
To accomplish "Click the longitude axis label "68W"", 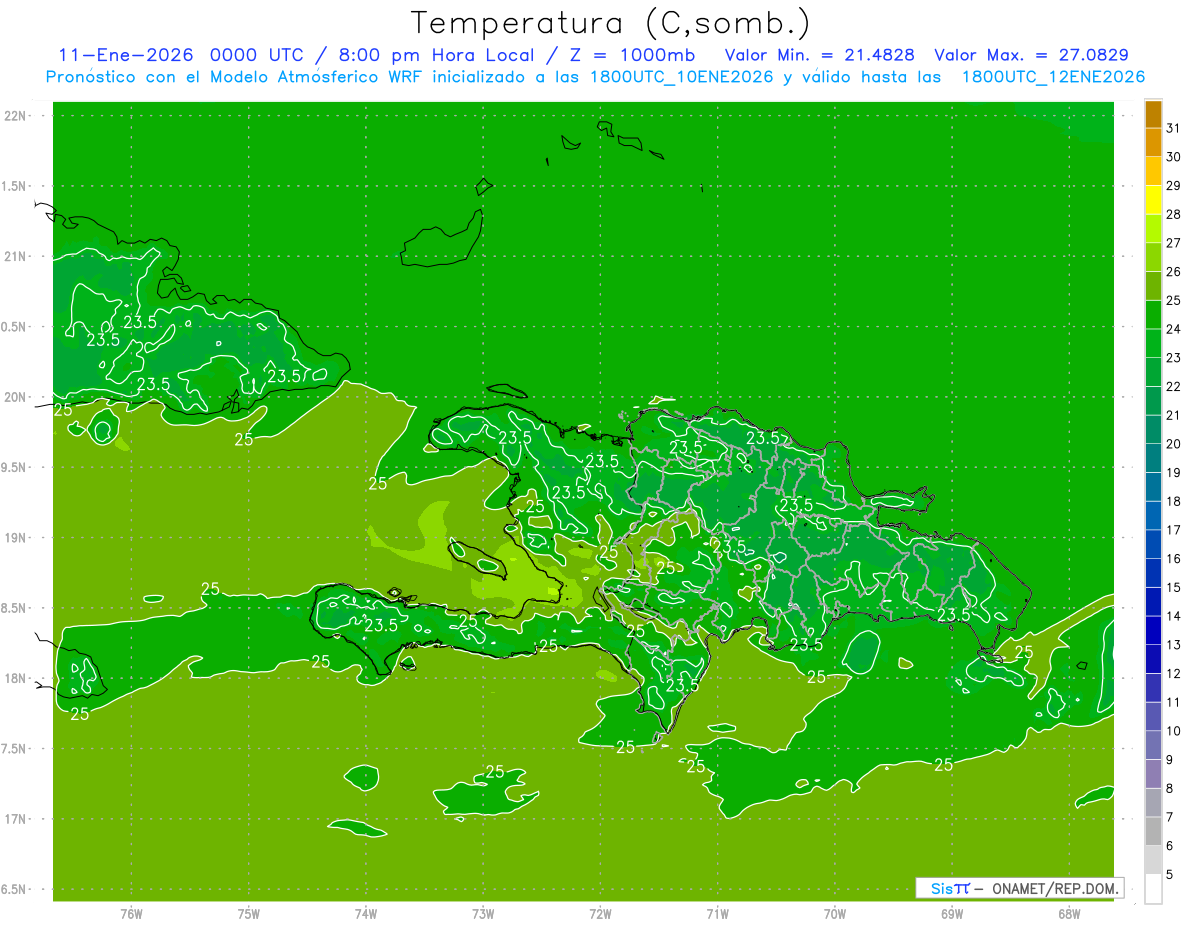I will [1069, 913].
